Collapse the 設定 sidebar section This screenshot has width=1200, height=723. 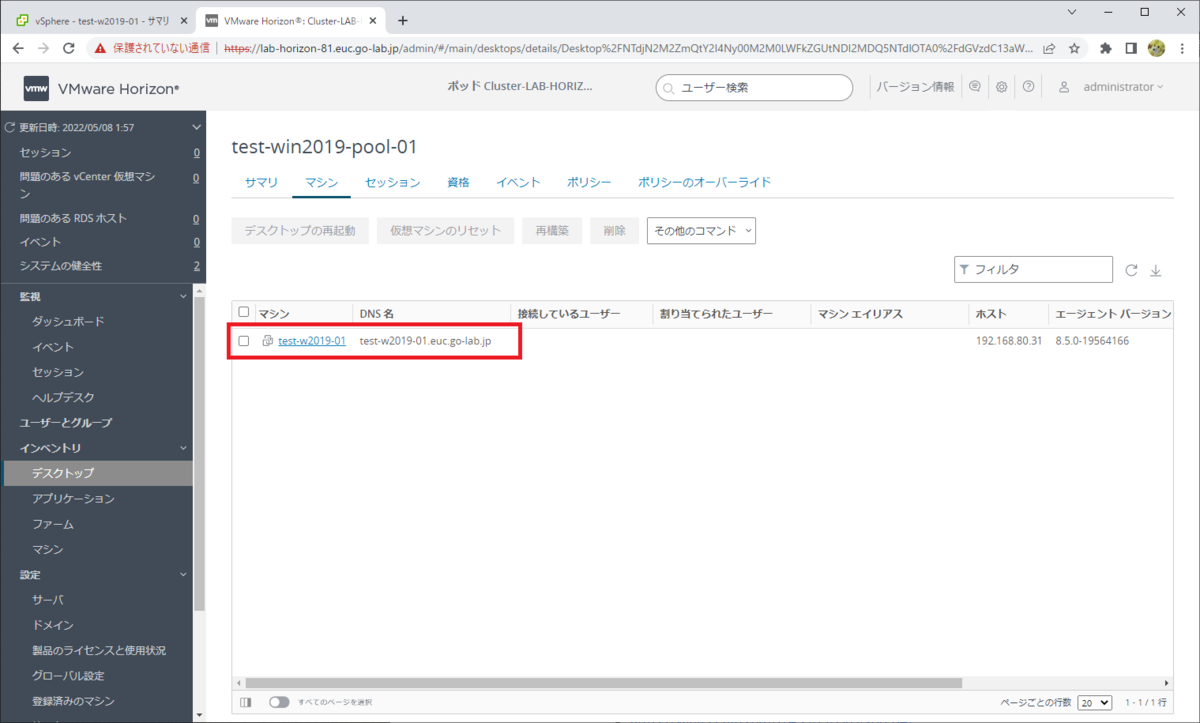tap(183, 575)
